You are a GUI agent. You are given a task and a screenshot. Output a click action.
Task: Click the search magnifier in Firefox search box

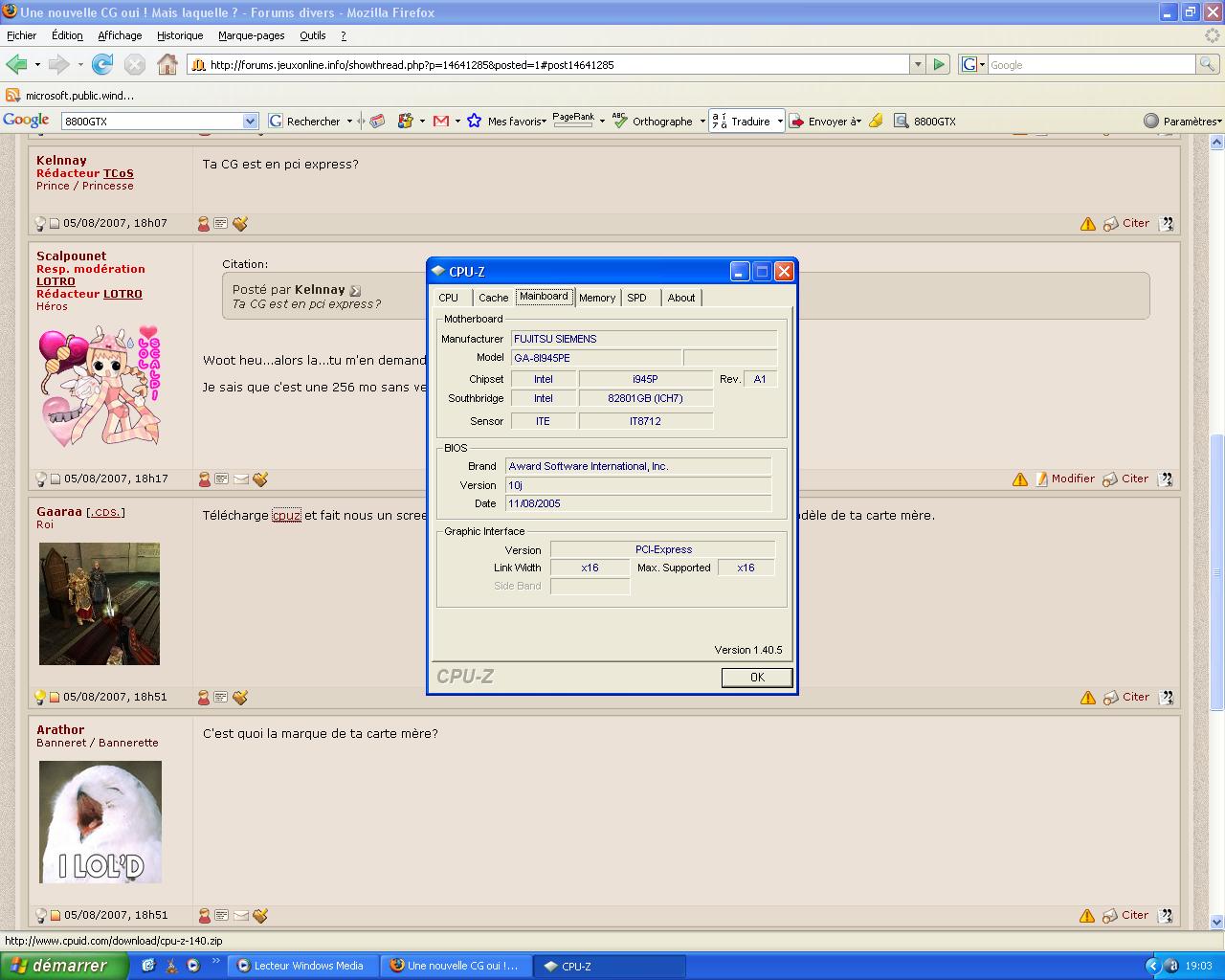click(x=1208, y=64)
